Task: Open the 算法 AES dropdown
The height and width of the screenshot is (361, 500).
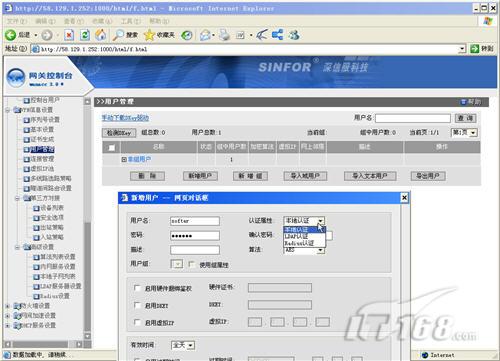Action: pyautogui.click(x=304, y=250)
